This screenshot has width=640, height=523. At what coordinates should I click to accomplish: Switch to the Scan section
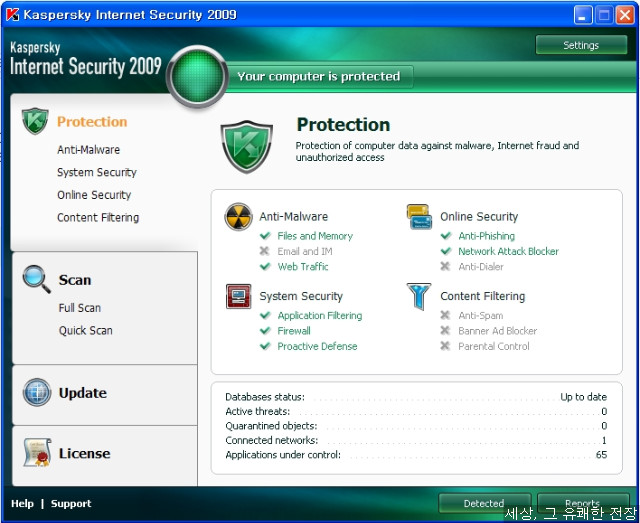75,280
